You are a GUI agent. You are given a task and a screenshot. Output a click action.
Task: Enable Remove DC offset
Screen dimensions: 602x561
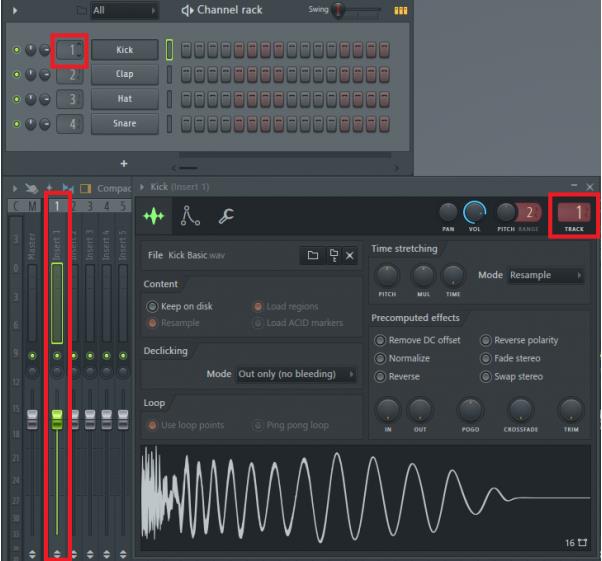pyautogui.click(x=380, y=340)
